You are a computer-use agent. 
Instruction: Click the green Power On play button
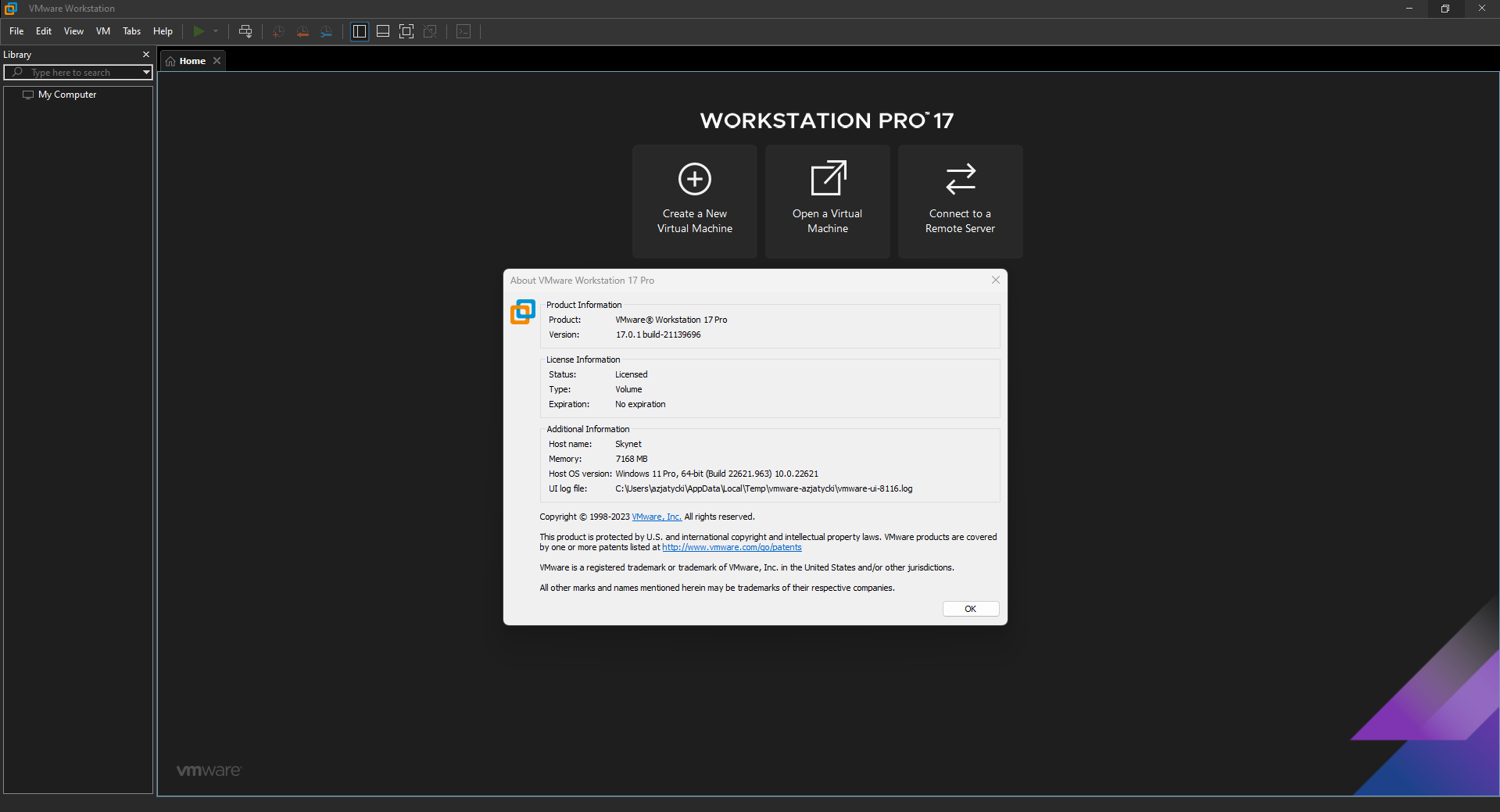coord(199,31)
